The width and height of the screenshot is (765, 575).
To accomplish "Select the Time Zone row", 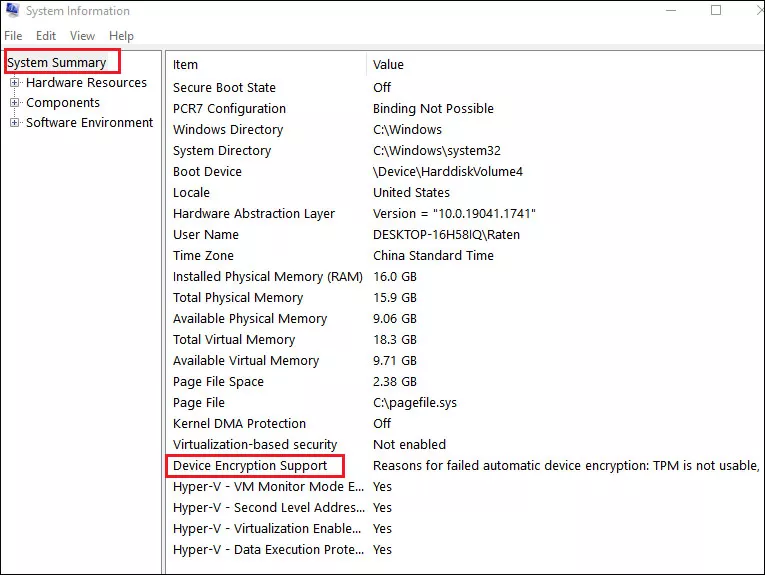I will click(466, 255).
